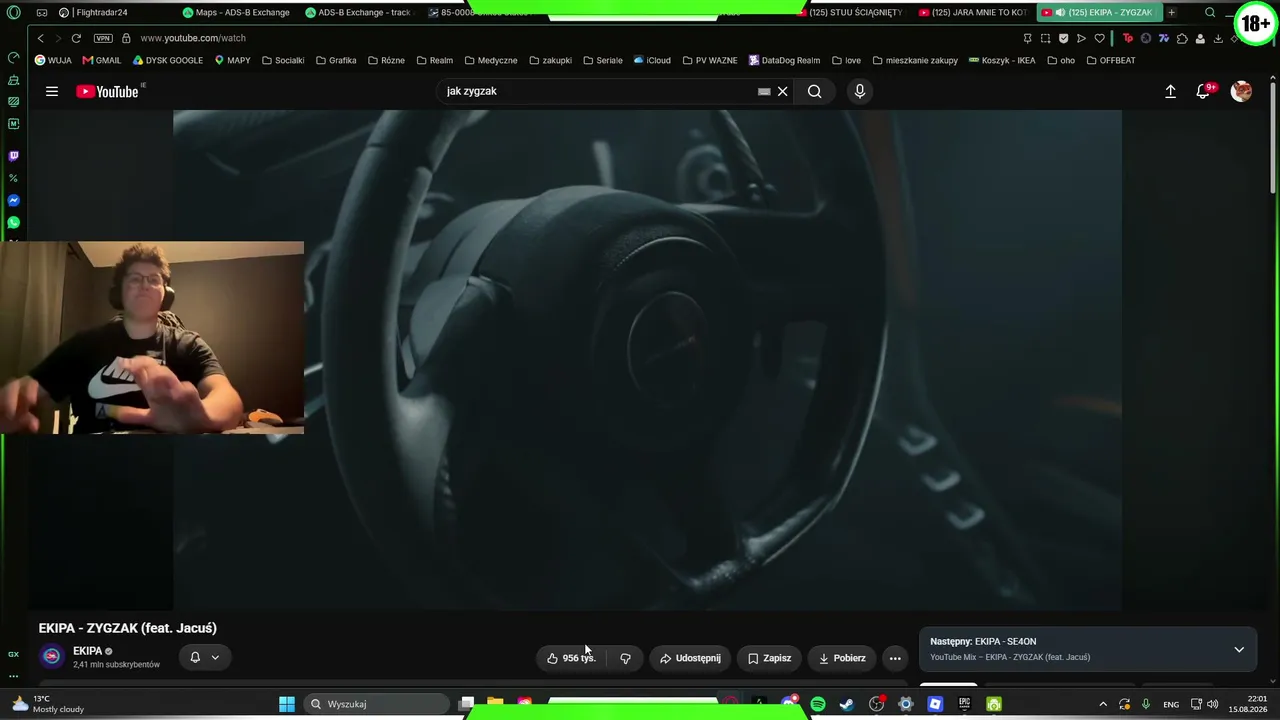Open the Windows Start menu
Viewport: 1280px width, 720px height.
click(x=287, y=704)
